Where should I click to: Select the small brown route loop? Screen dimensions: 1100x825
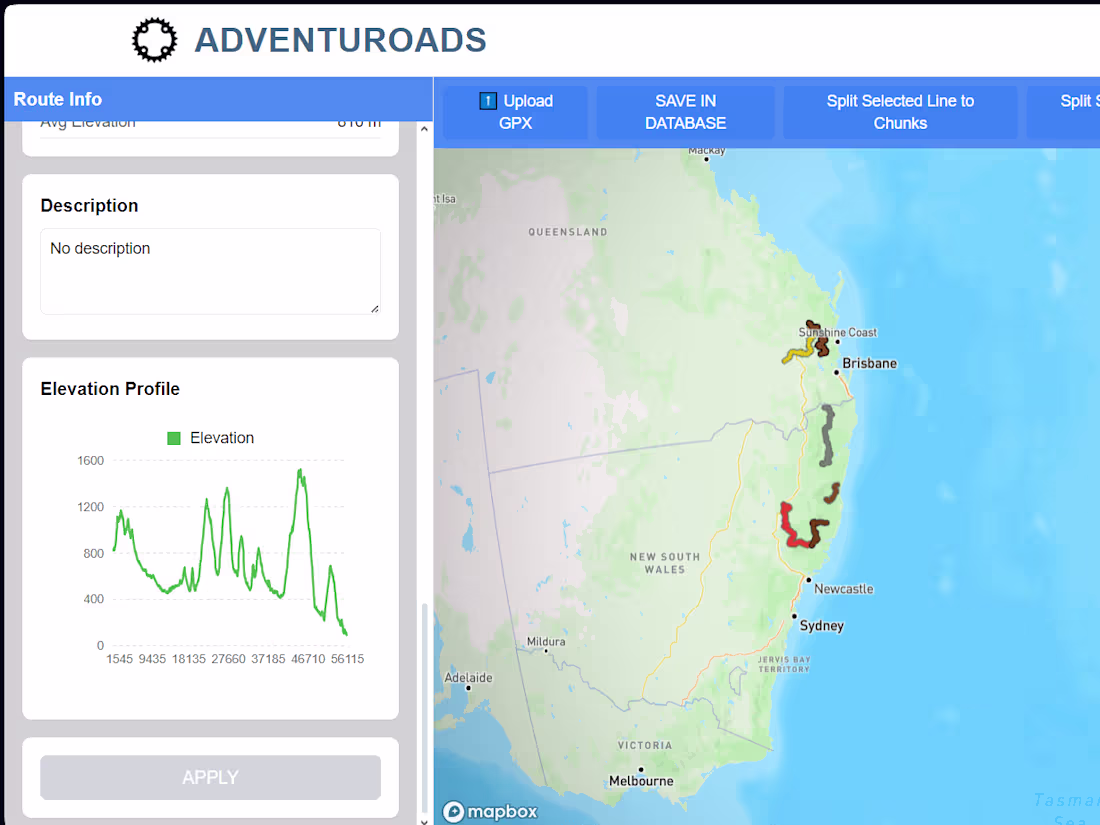(x=832, y=490)
